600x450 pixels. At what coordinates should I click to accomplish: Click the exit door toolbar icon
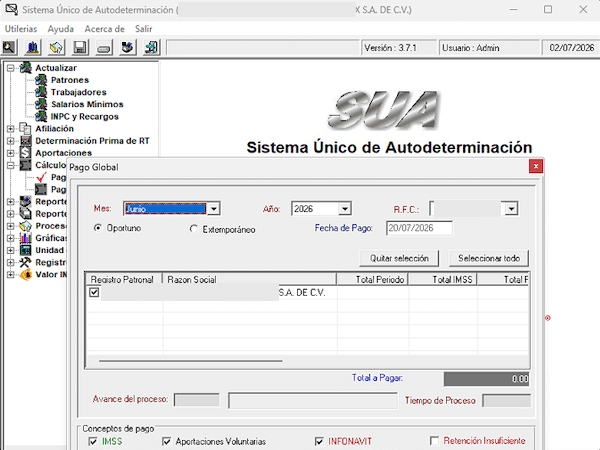151,47
